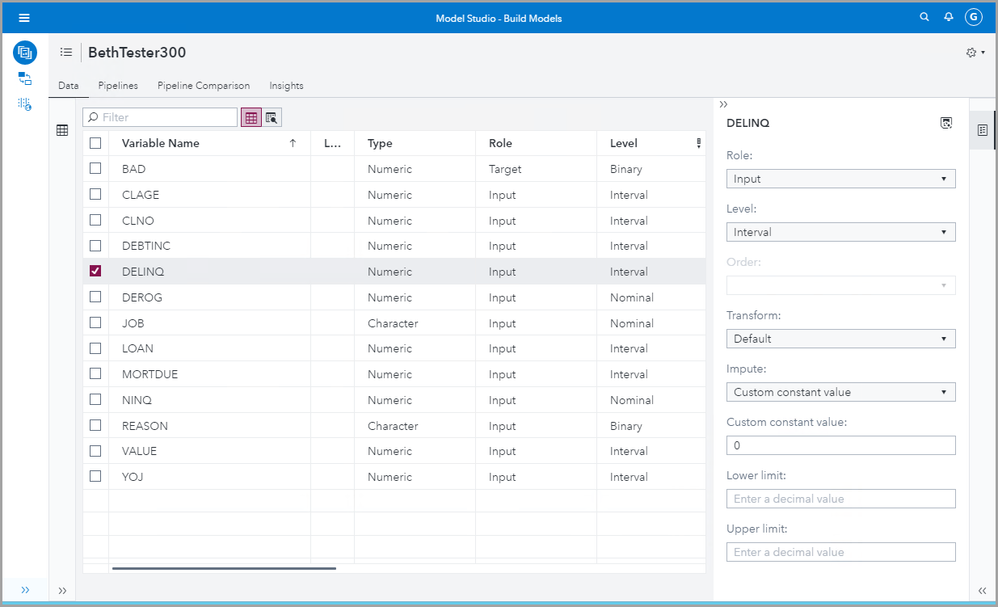Open the hamburger menu in the title bar

tap(24, 18)
